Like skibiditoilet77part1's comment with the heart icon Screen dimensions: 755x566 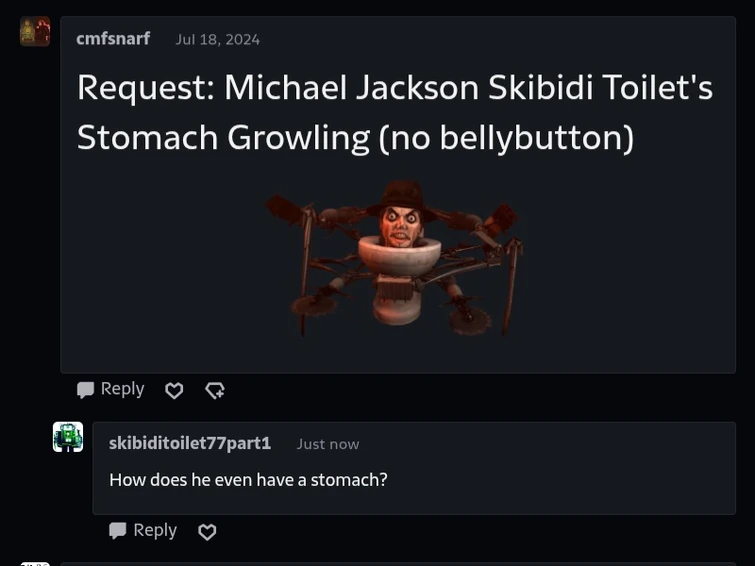207,532
